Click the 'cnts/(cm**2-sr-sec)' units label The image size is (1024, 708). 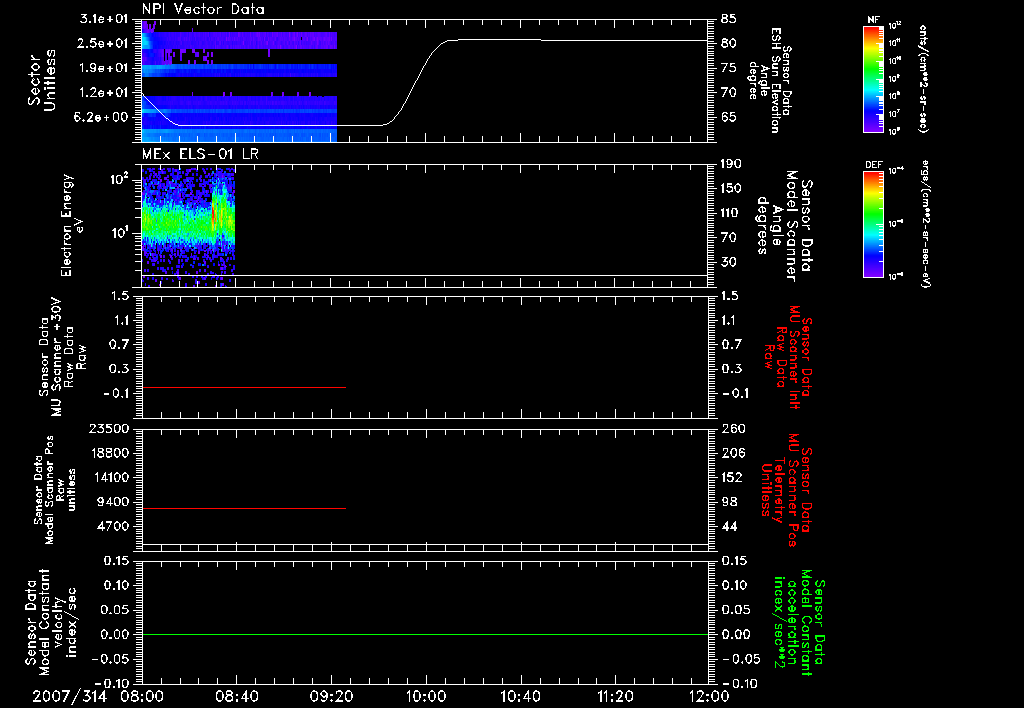[x=922, y=79]
